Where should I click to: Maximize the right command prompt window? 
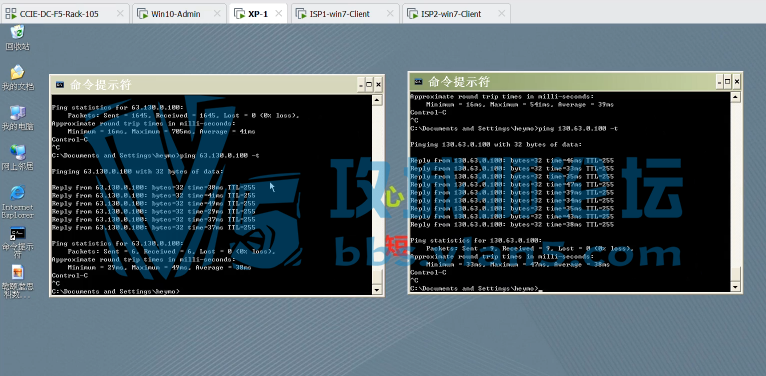[x=727, y=82]
